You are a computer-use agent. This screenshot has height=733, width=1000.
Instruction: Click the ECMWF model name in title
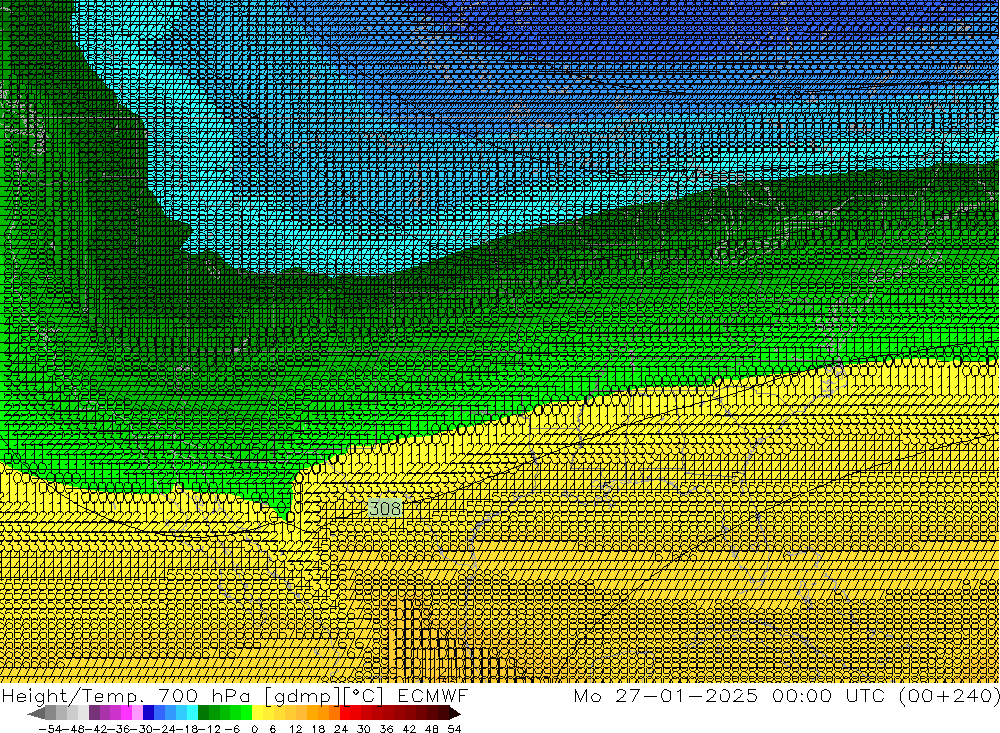coord(432,695)
